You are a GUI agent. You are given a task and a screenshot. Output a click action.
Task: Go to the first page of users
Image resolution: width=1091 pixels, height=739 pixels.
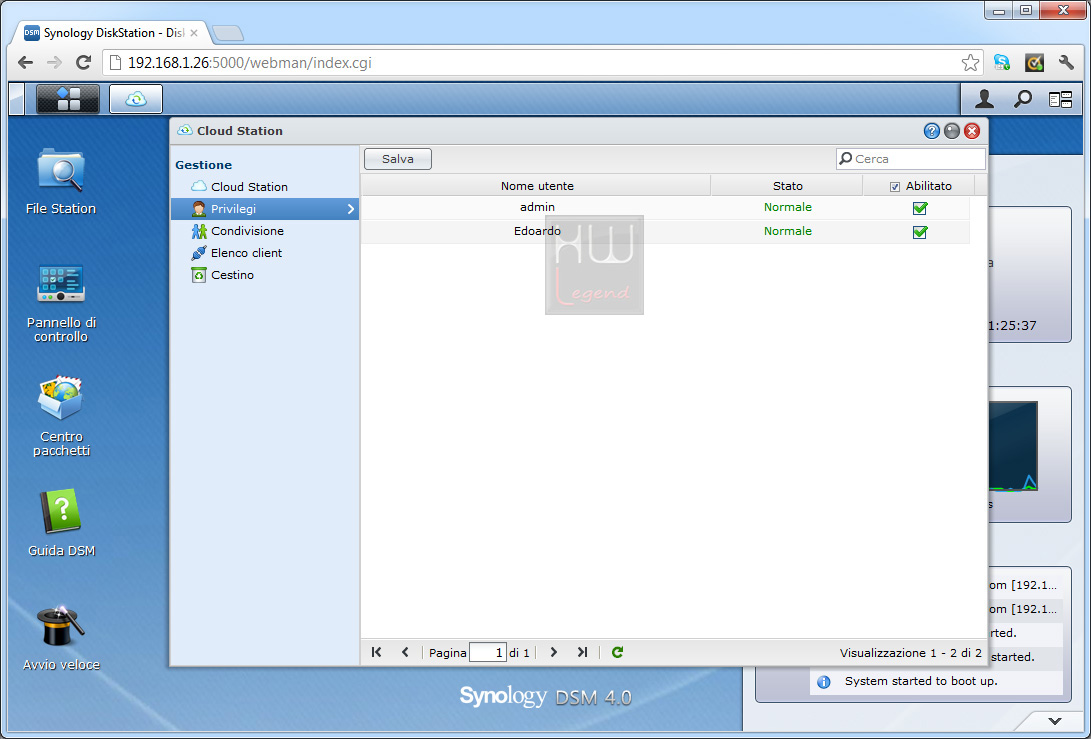(x=376, y=652)
